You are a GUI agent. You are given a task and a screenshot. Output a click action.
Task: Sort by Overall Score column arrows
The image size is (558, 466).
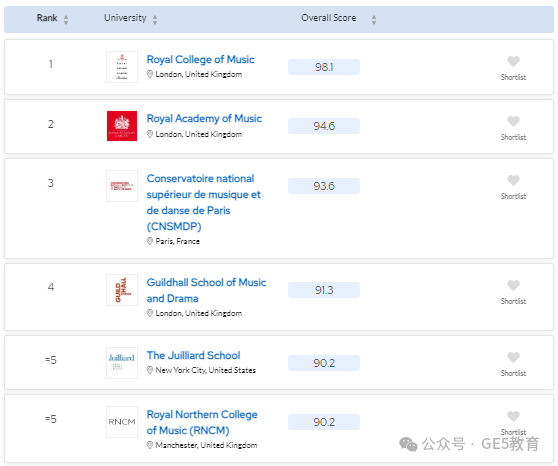pos(374,19)
